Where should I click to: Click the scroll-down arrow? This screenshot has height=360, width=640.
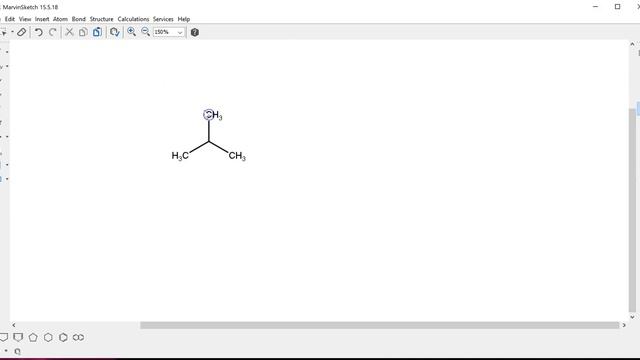coord(632,317)
